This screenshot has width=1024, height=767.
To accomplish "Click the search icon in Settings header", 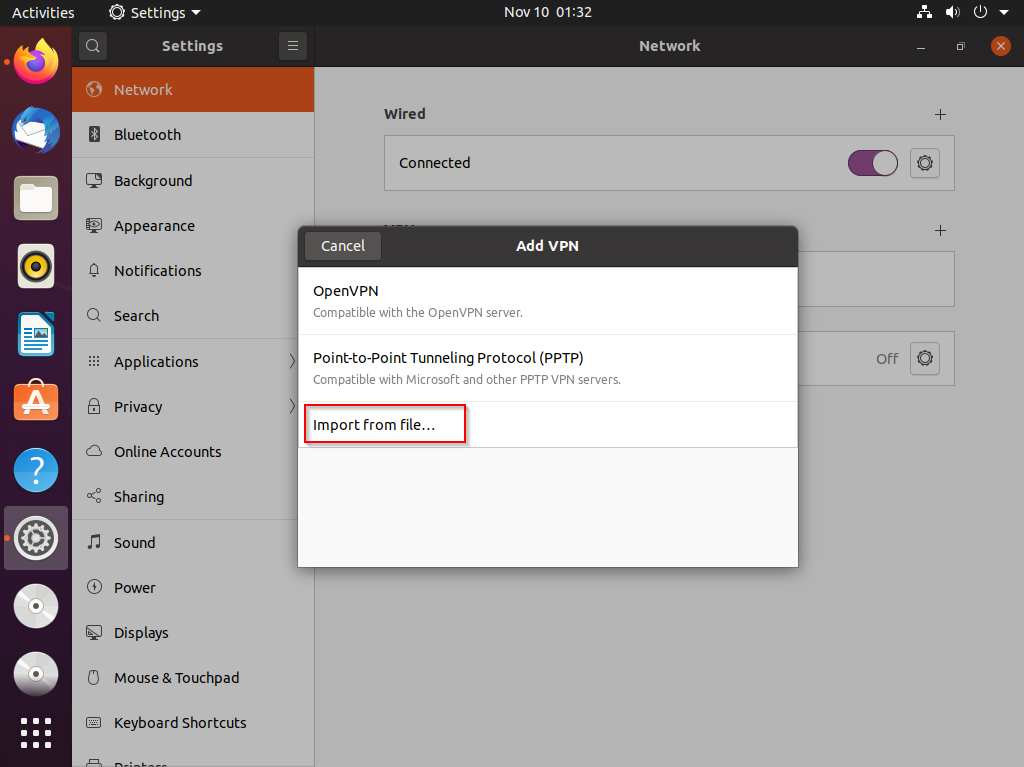I will pyautogui.click(x=92, y=46).
